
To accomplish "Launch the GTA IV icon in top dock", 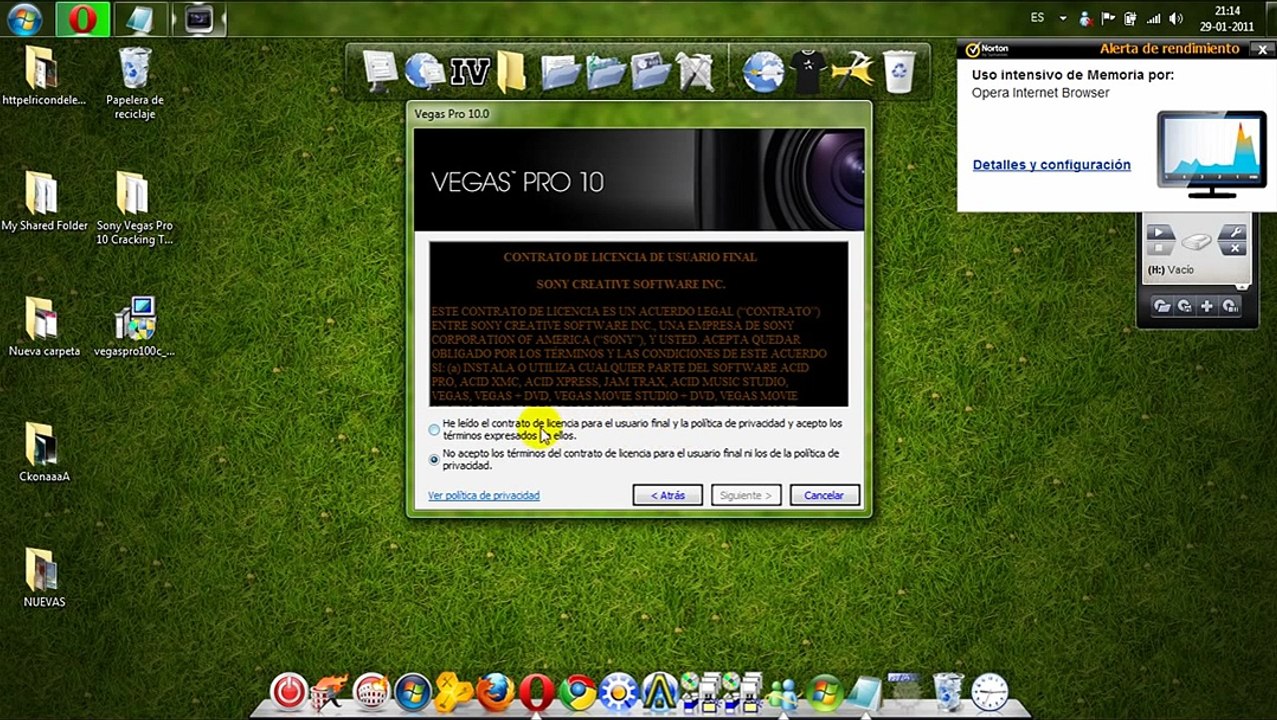I will coord(469,71).
